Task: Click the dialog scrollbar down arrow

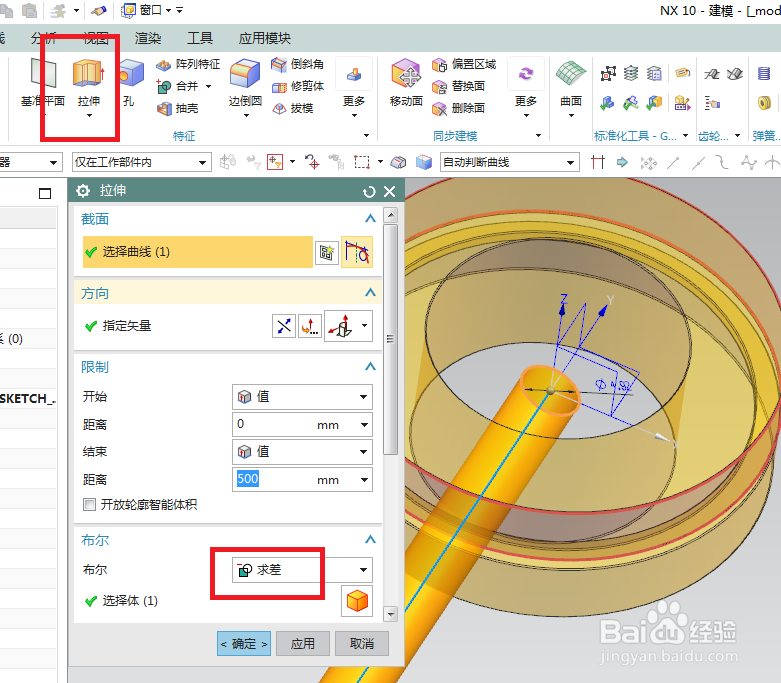Action: coord(391,614)
